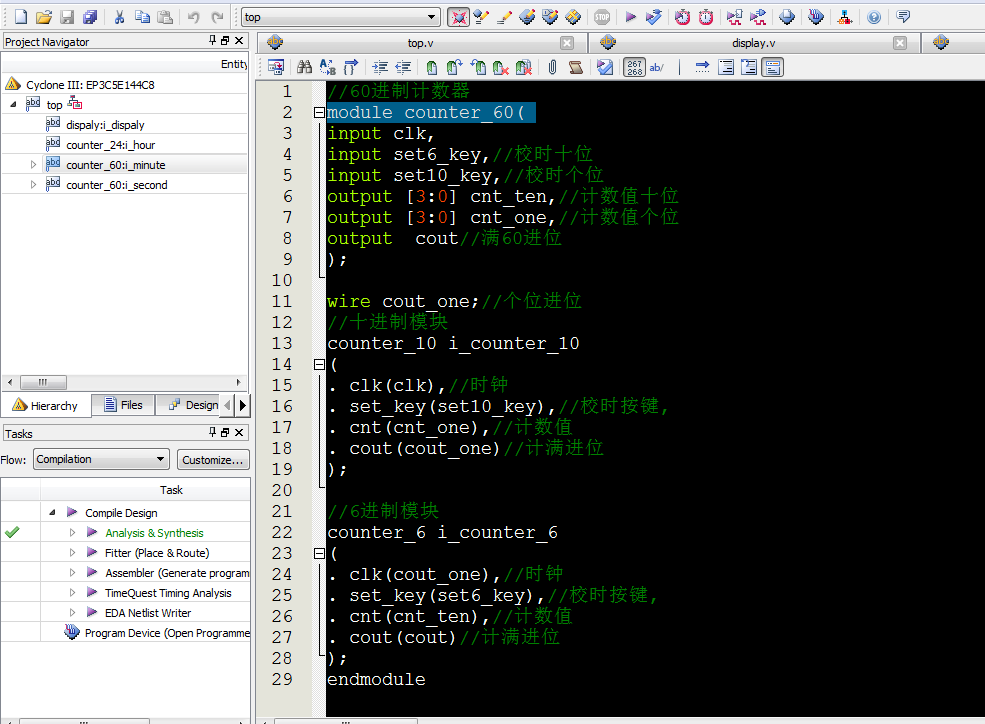
Task: Increase indent of selected lines
Action: [x=380, y=67]
